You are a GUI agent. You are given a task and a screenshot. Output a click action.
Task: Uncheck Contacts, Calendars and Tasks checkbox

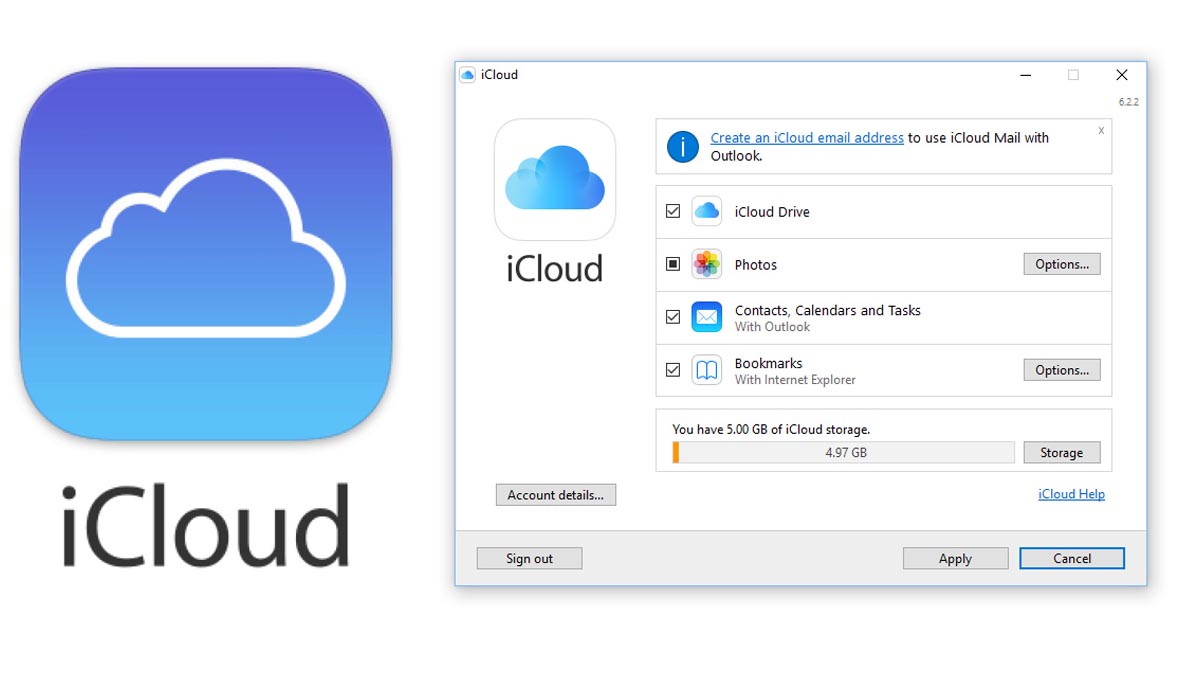673,317
